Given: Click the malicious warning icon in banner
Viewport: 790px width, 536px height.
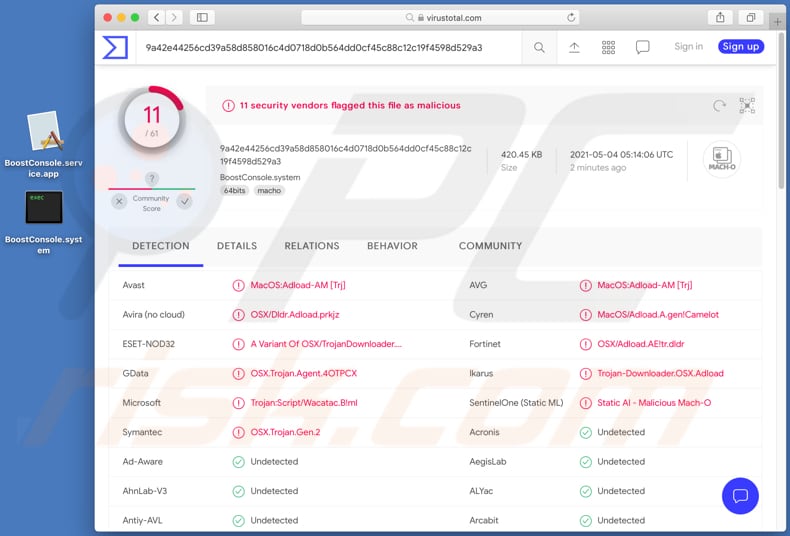Looking at the screenshot, I should (x=228, y=106).
